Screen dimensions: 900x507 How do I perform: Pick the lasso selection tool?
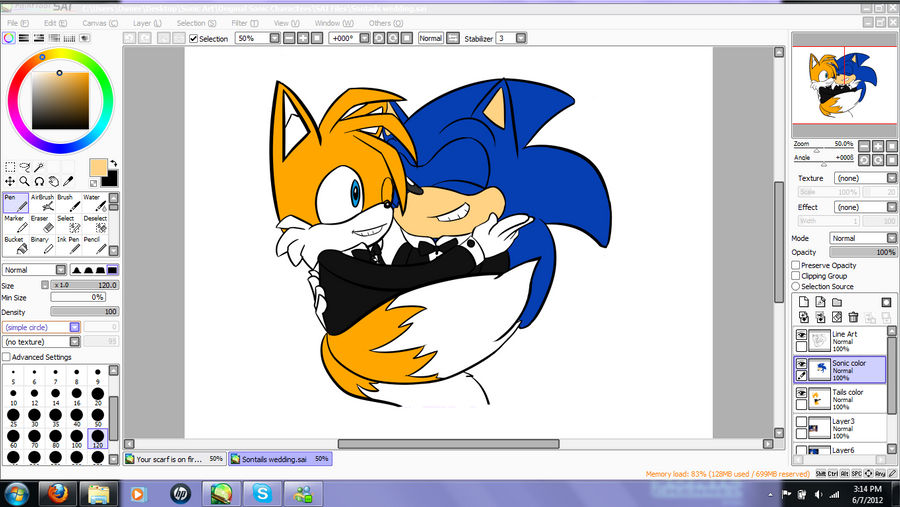[25, 167]
